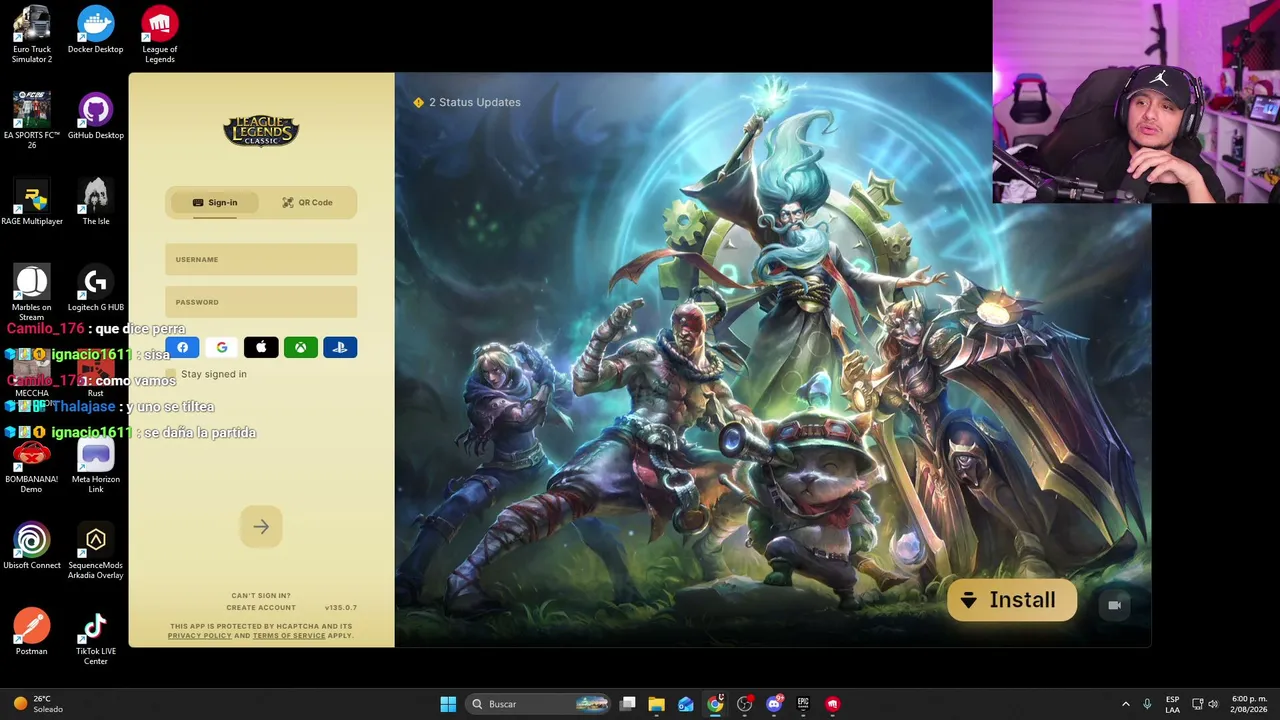Select The Isle desktop shortcut

click(x=96, y=203)
